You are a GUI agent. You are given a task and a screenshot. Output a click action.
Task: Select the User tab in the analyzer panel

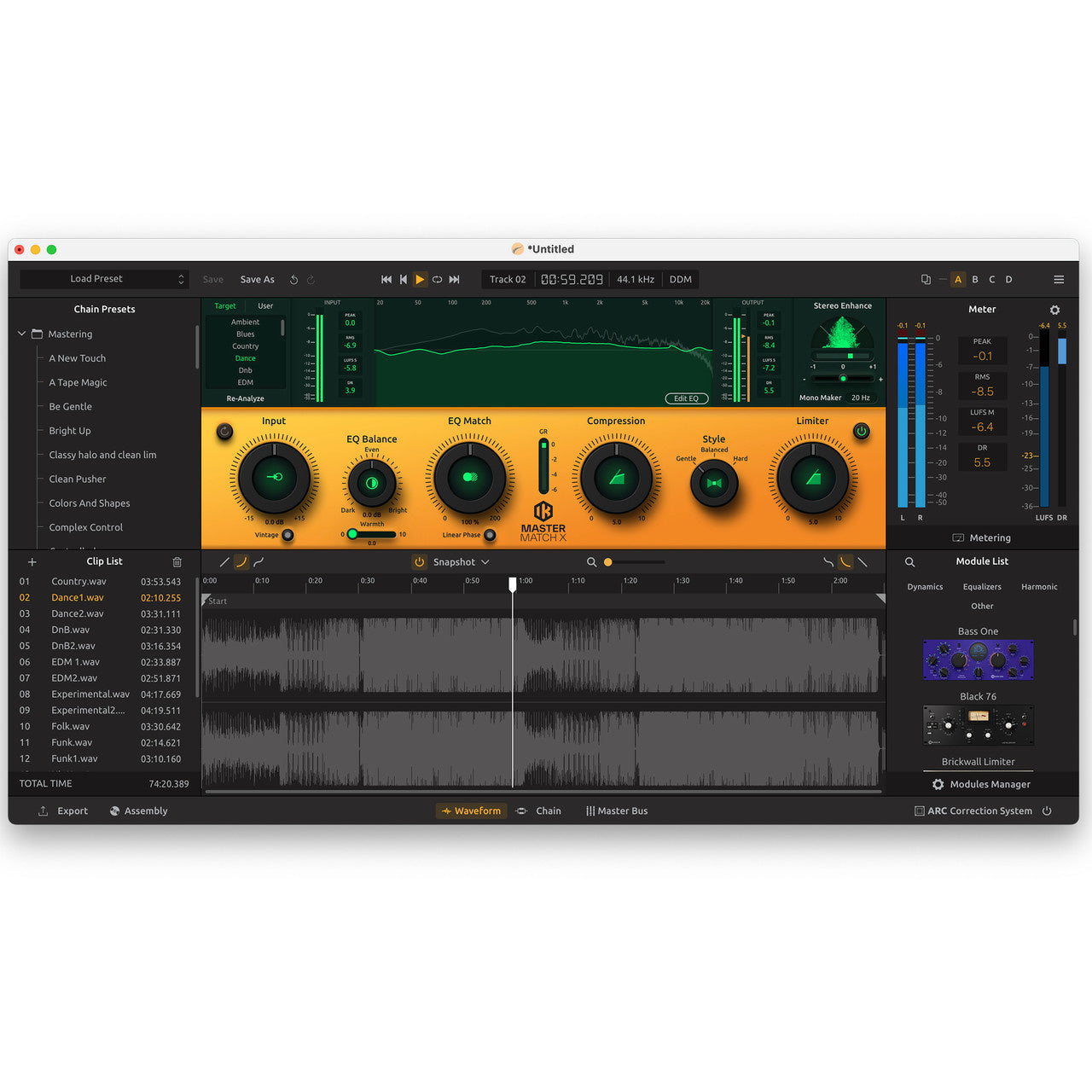pyautogui.click(x=265, y=305)
